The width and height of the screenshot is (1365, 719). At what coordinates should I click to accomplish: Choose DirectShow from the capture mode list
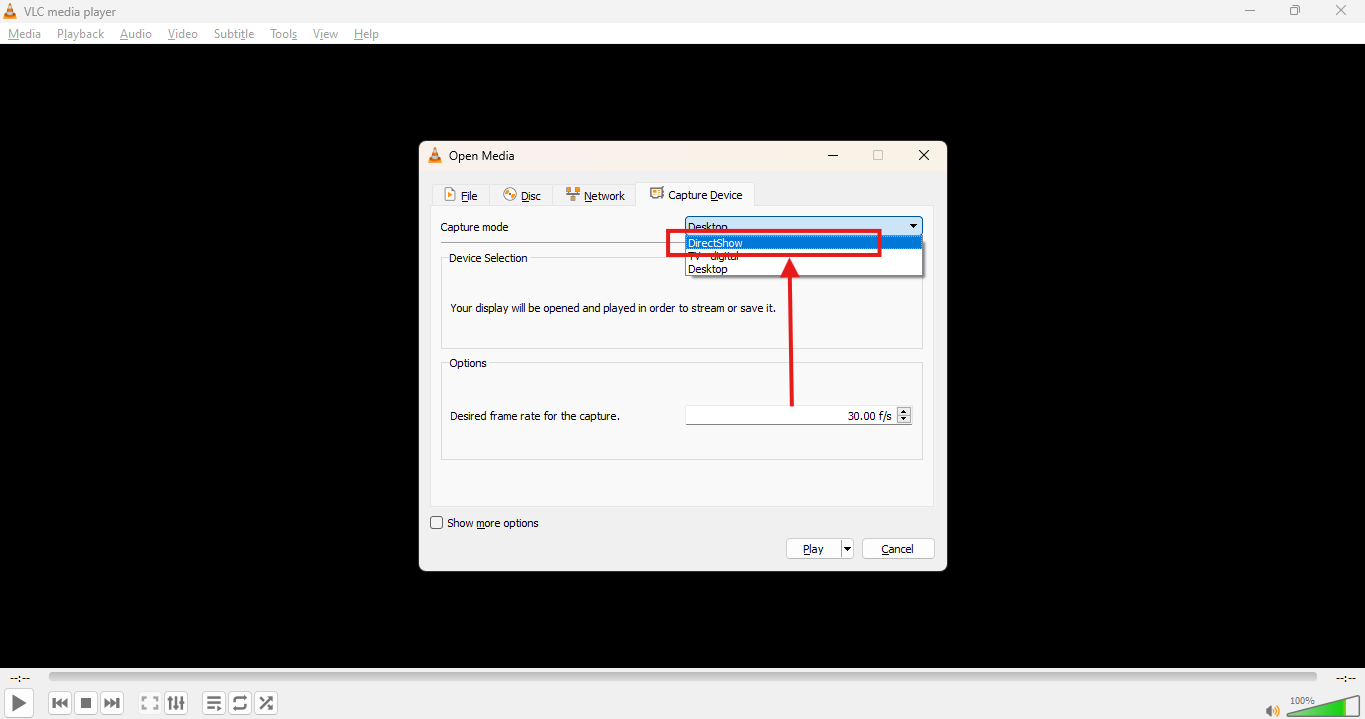804,243
